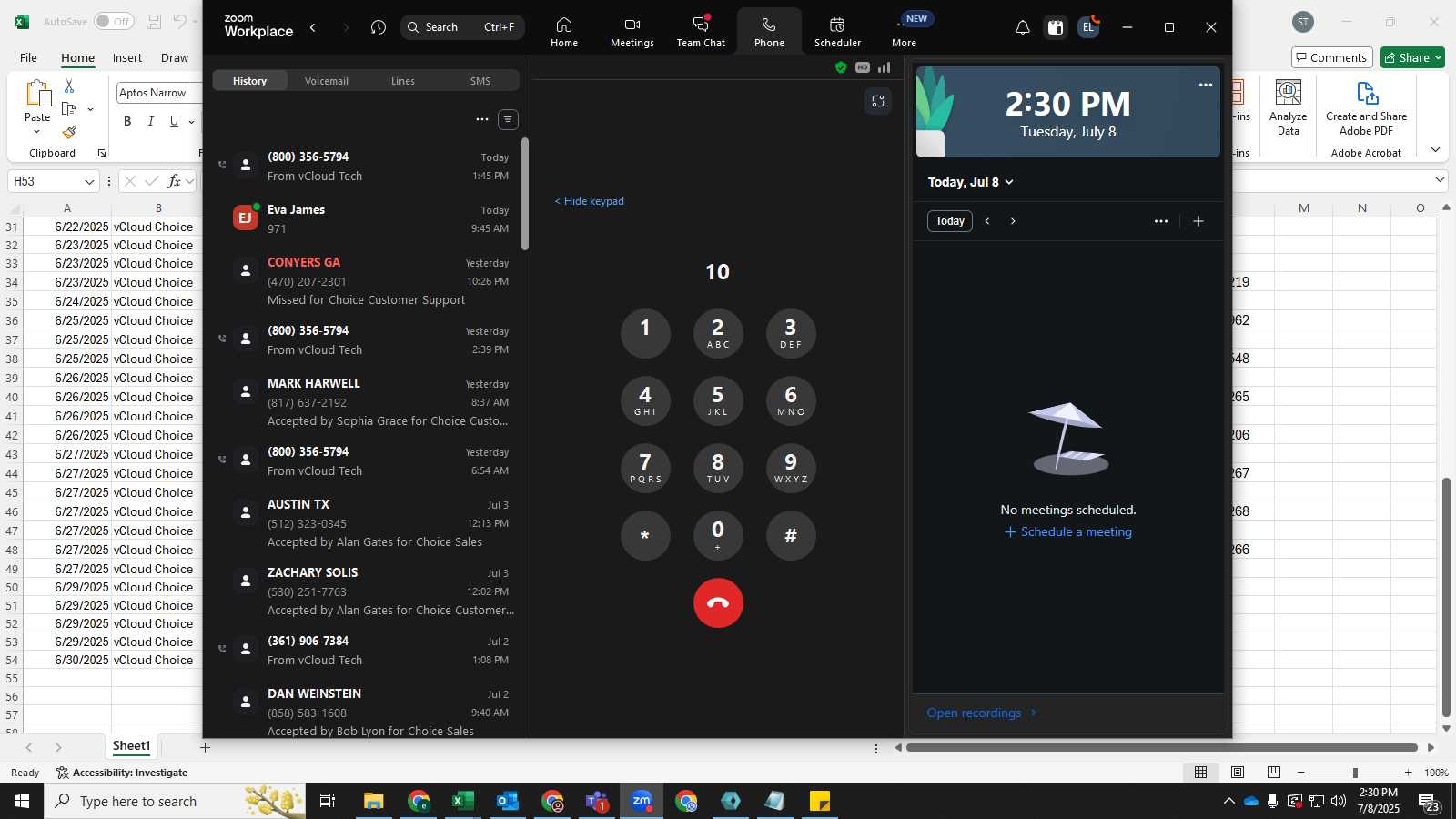Open Excel Insert ribbon tab
Screen dimensions: 1456x819
[127, 57]
